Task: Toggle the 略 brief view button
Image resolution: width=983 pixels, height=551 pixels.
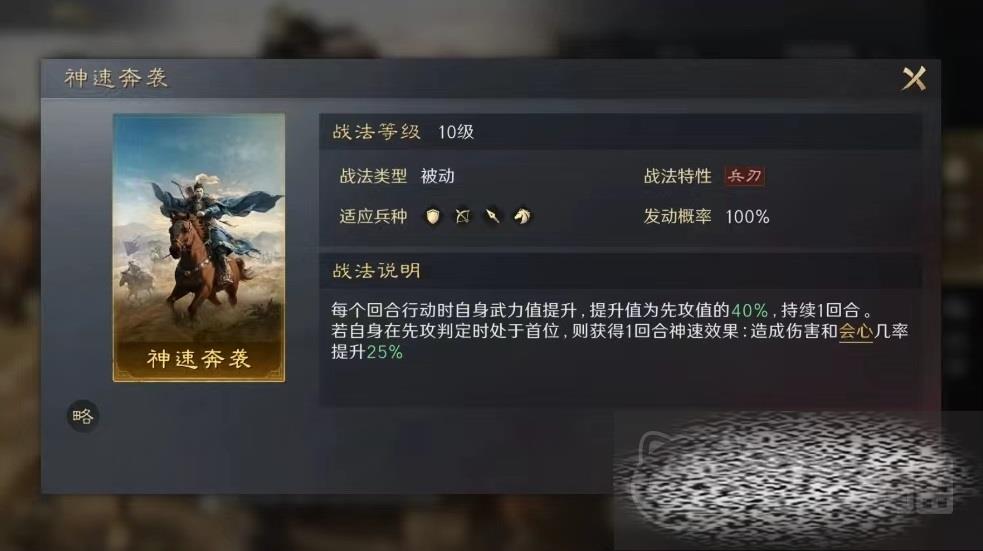Action: pos(83,416)
